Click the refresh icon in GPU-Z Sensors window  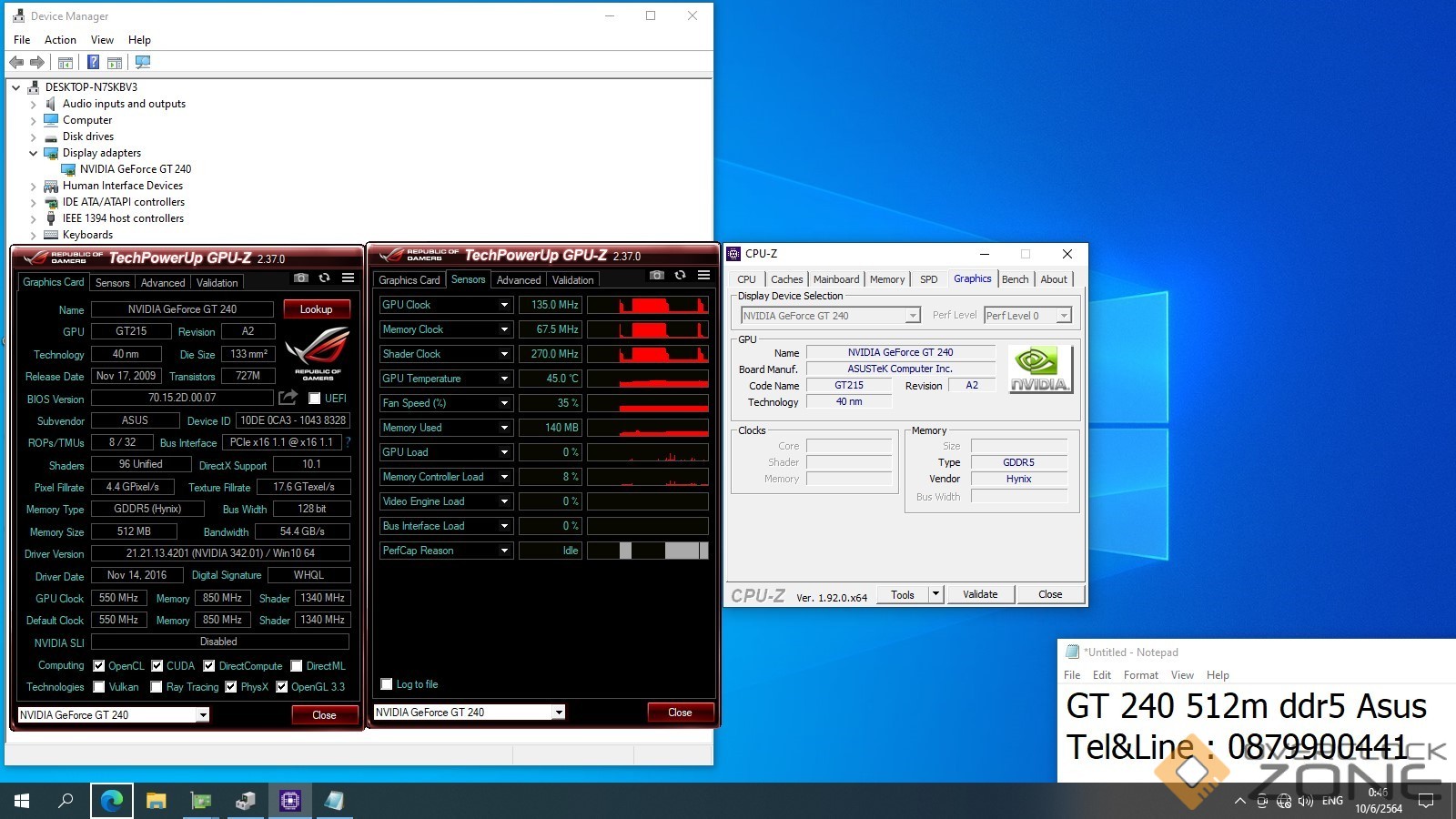click(x=680, y=276)
